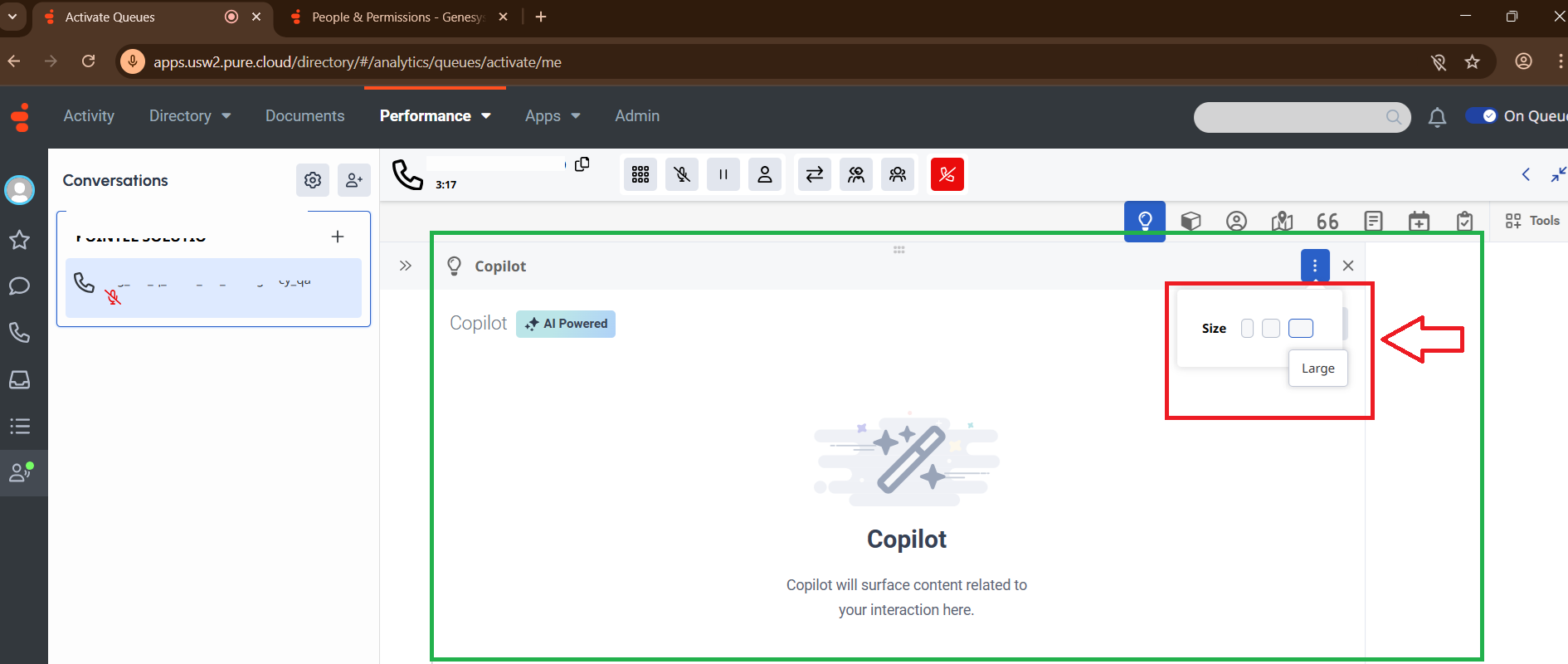
Task: Select the small panel size option
Action: tap(1247, 329)
